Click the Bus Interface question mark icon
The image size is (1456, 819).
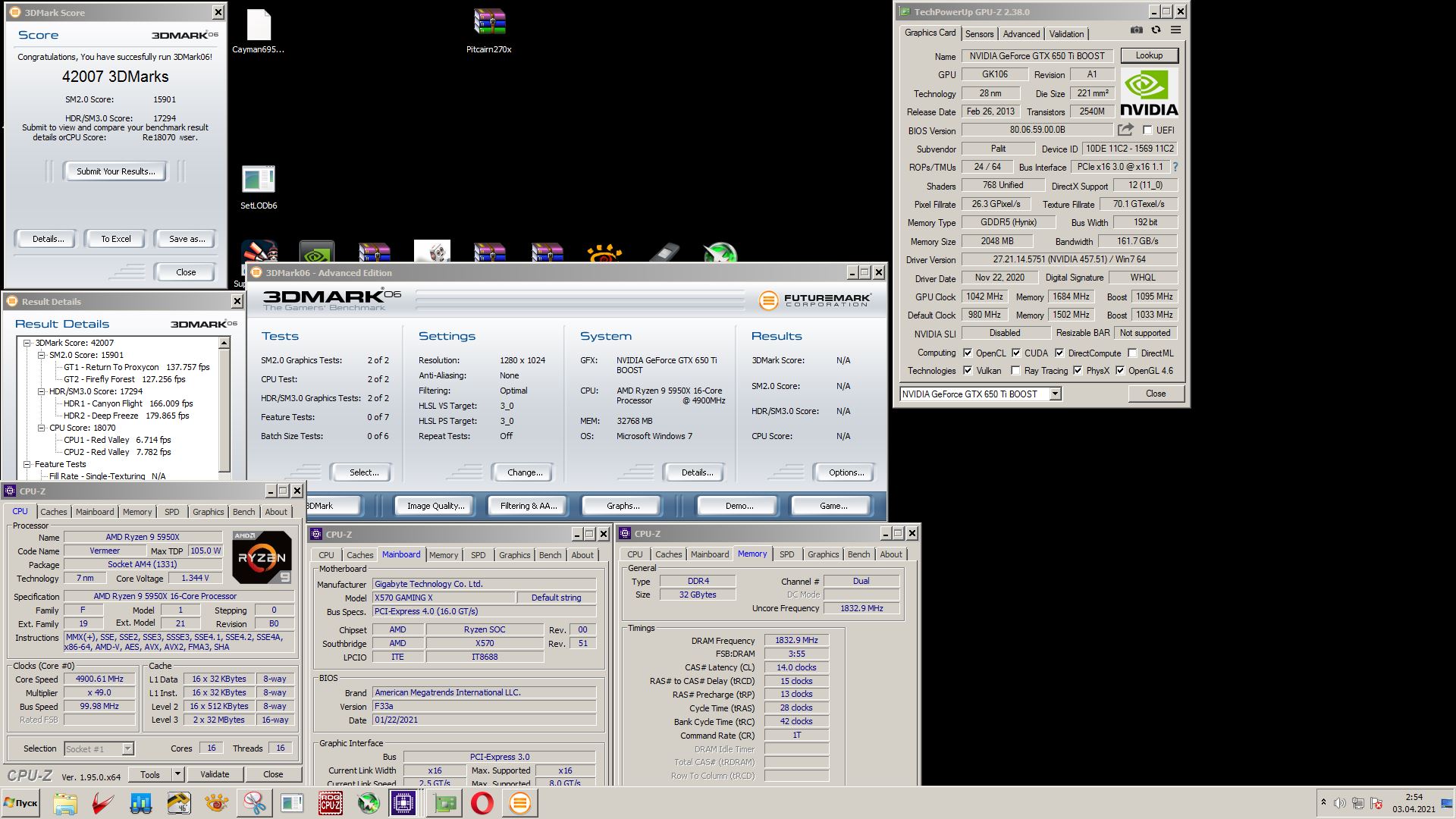[1175, 167]
